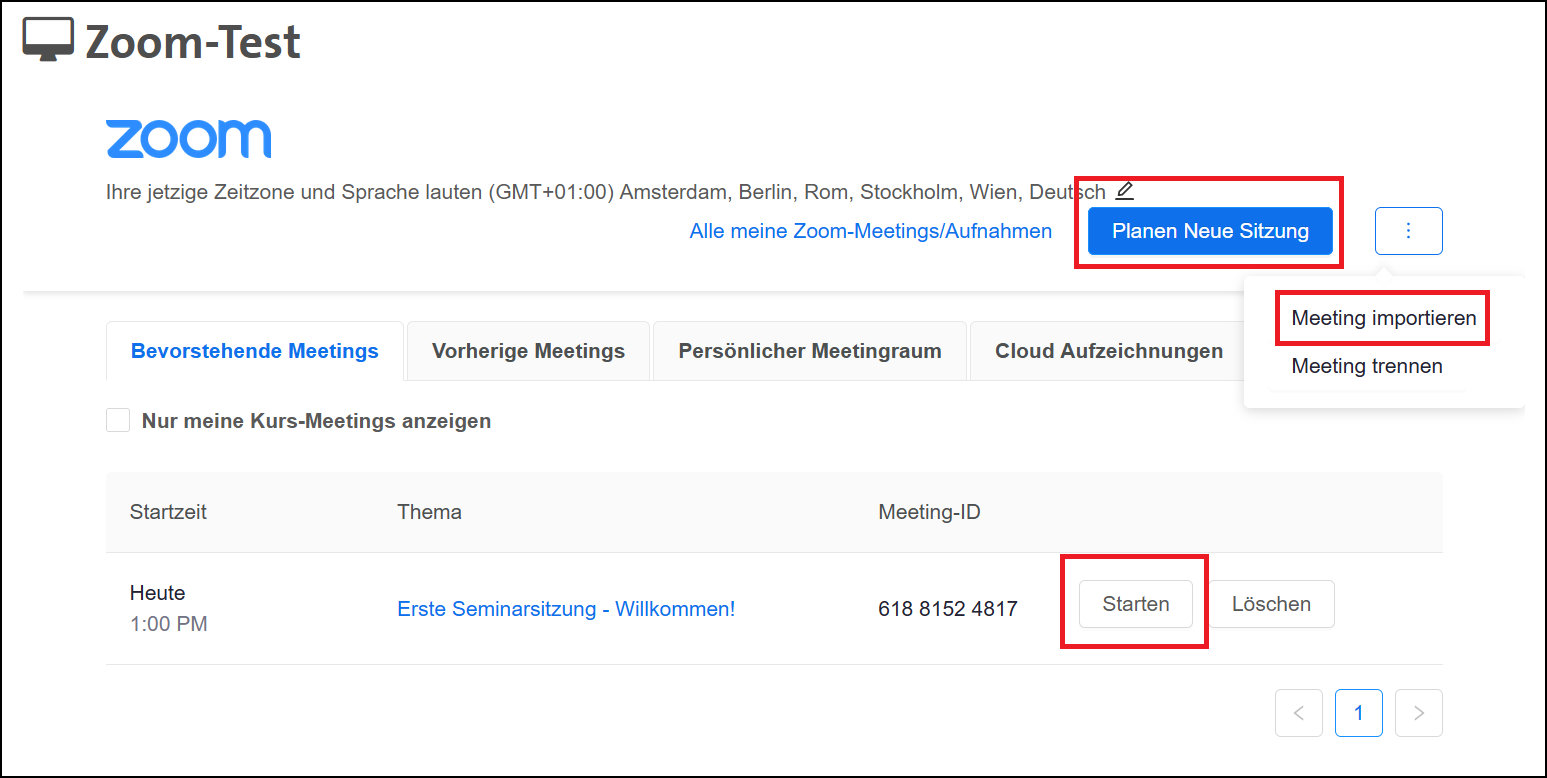Open the 'Persönlicher Meetingraum' tab
This screenshot has width=1547, height=778.
(809, 351)
